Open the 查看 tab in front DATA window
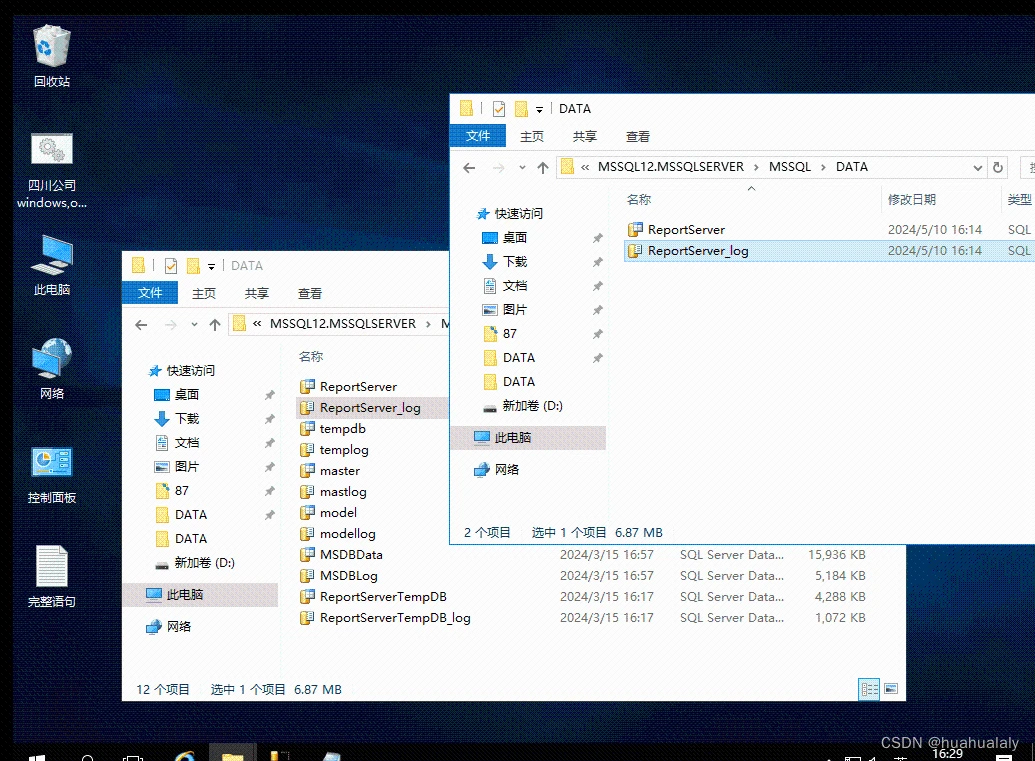Image resolution: width=1035 pixels, height=761 pixels. tap(637, 136)
